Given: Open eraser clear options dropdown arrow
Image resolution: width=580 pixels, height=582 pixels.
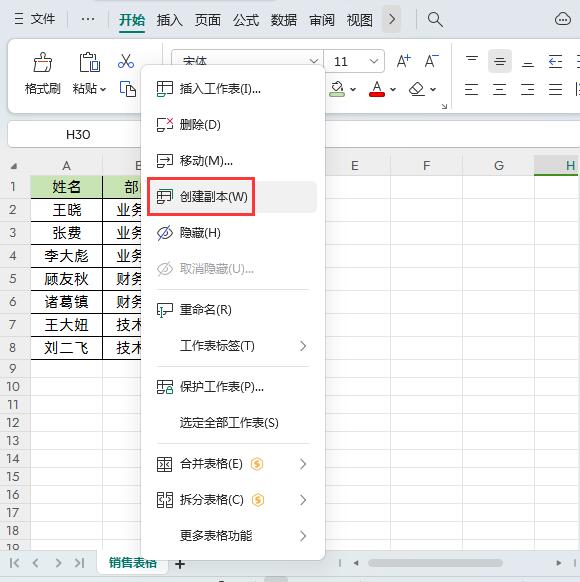Looking at the screenshot, I should (x=433, y=89).
